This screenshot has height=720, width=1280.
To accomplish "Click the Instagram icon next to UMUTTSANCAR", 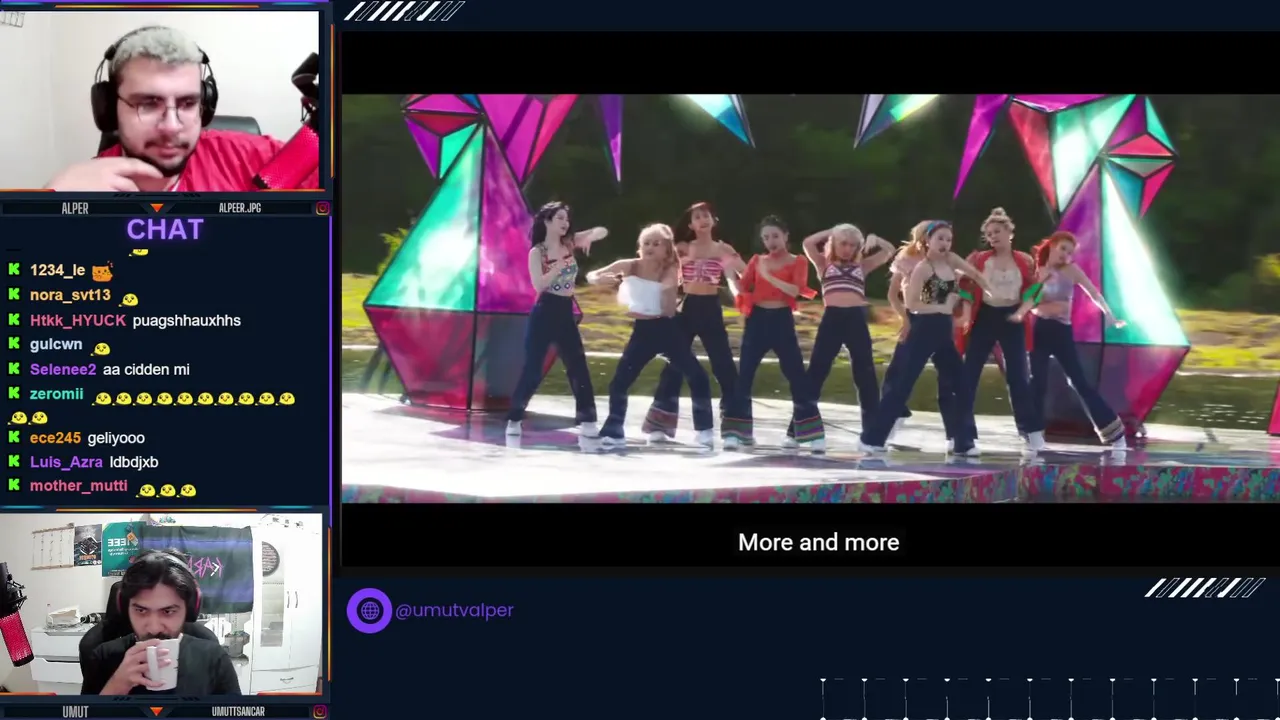I will click(x=322, y=711).
